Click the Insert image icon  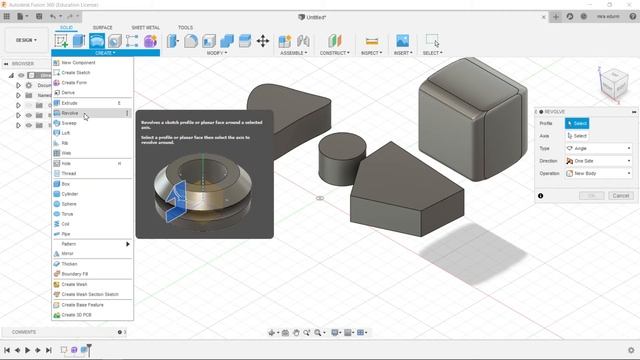coord(402,41)
